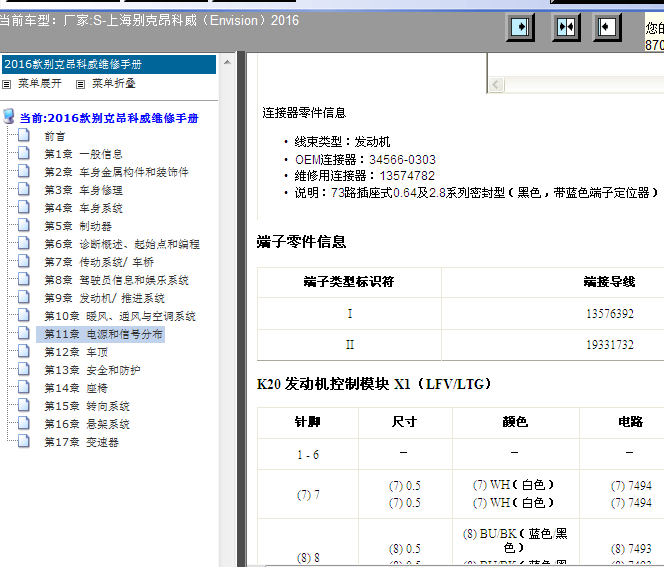The width and height of the screenshot is (664, 567).
Task: Open 第12章 车顶
Action: tap(76, 352)
